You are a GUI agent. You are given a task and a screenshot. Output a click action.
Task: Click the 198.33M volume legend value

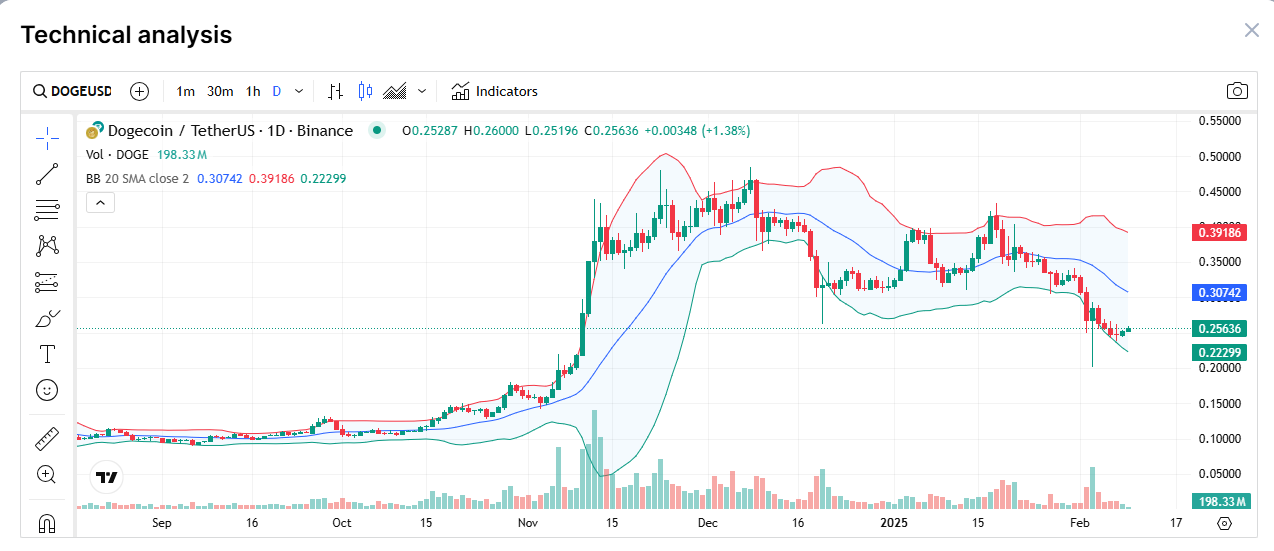click(182, 155)
